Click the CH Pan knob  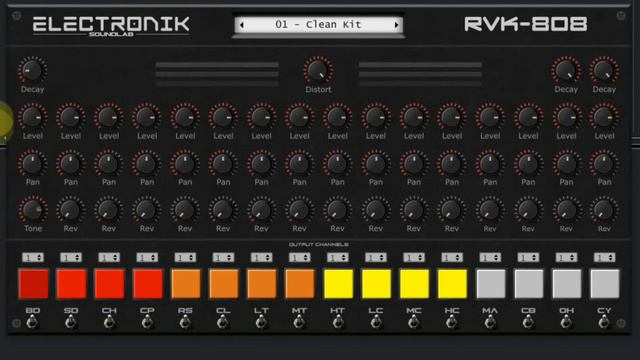click(109, 164)
